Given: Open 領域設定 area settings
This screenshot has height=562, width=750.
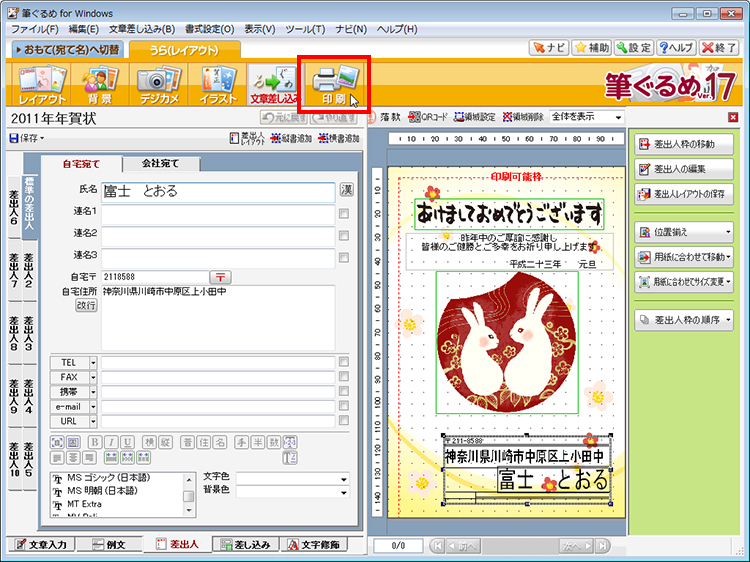Looking at the screenshot, I should point(475,117).
